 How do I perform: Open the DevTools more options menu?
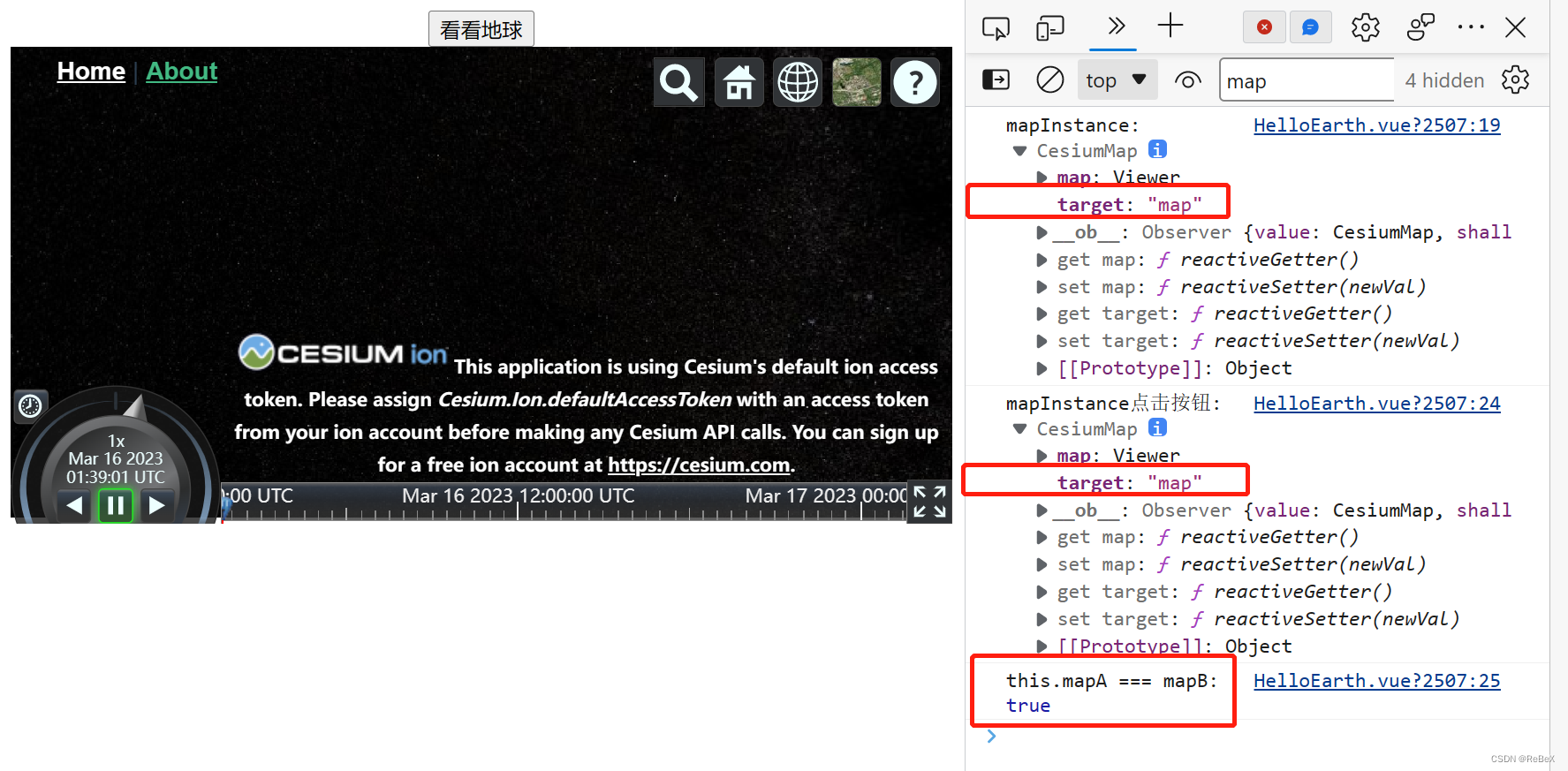(1471, 27)
